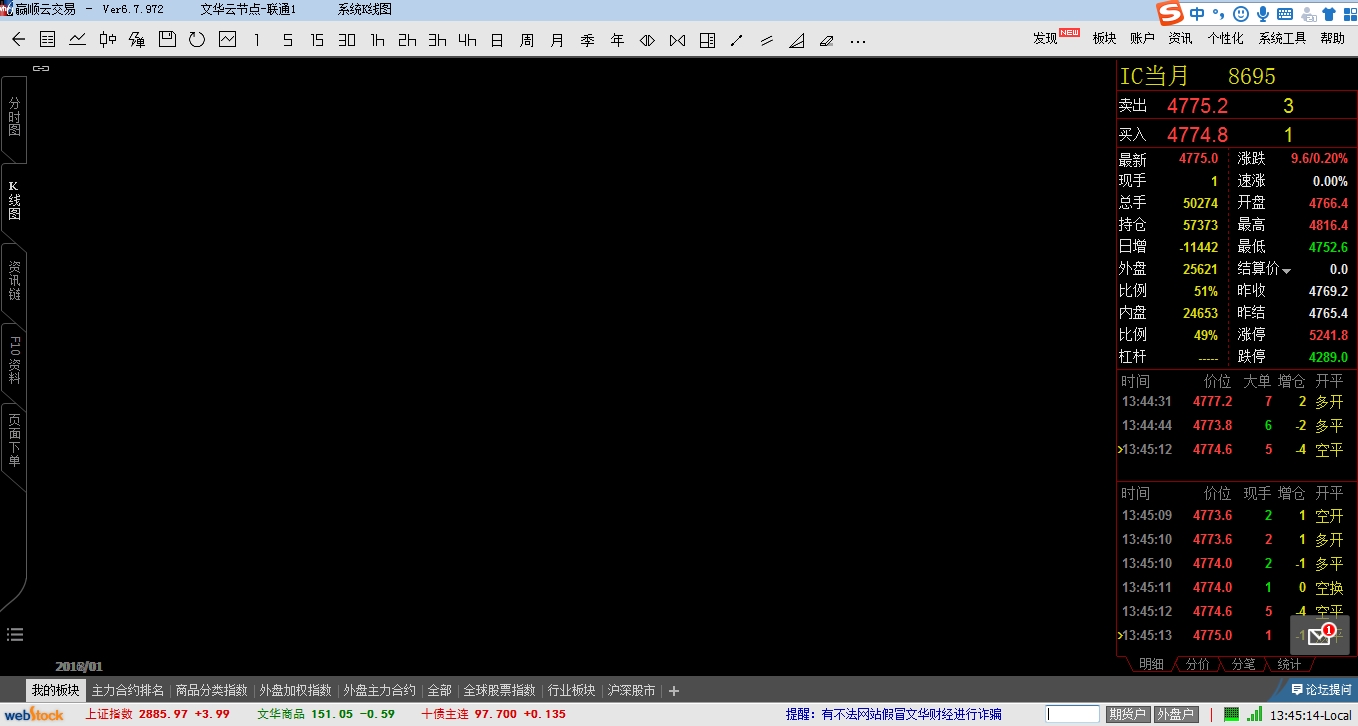Open the 系统工具 menu

pyautogui.click(x=1282, y=38)
